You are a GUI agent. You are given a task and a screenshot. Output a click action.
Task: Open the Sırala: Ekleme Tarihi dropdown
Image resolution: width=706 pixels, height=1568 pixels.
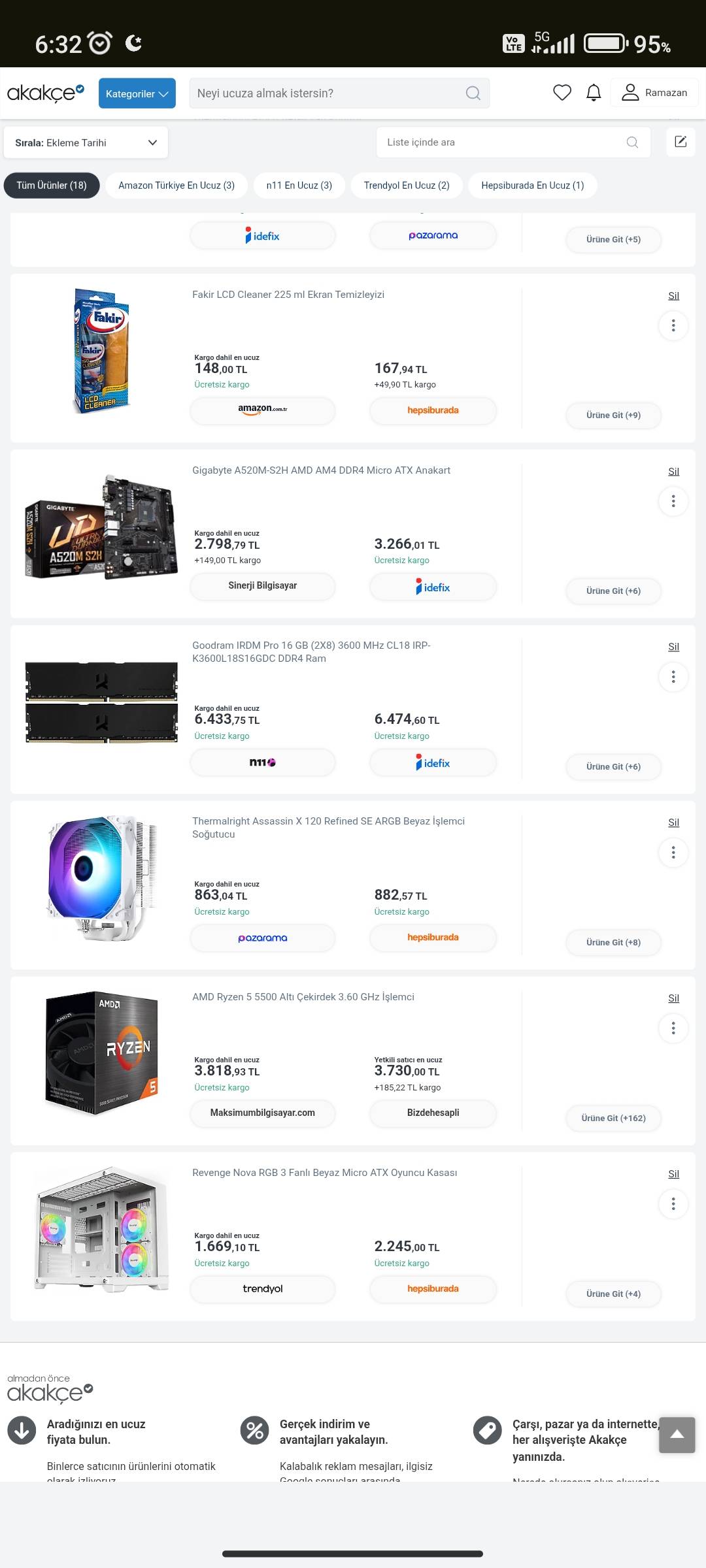[86, 142]
